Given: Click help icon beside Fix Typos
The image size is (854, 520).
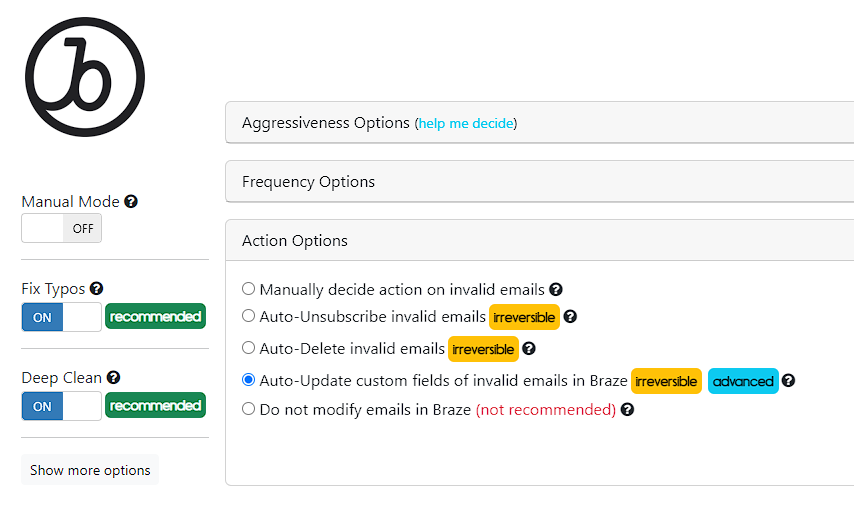Looking at the screenshot, I should 96,289.
